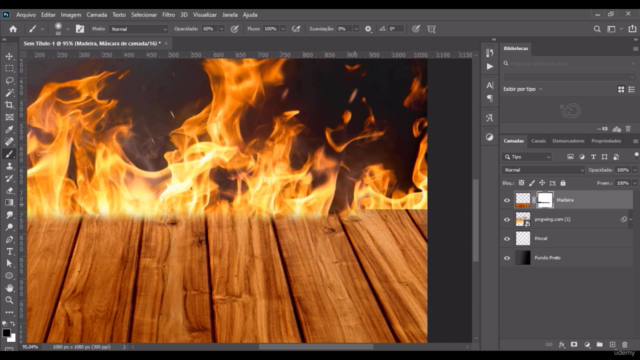Select the Rectangular Marquee tool
Screen dimensions: 640x360
9,69
